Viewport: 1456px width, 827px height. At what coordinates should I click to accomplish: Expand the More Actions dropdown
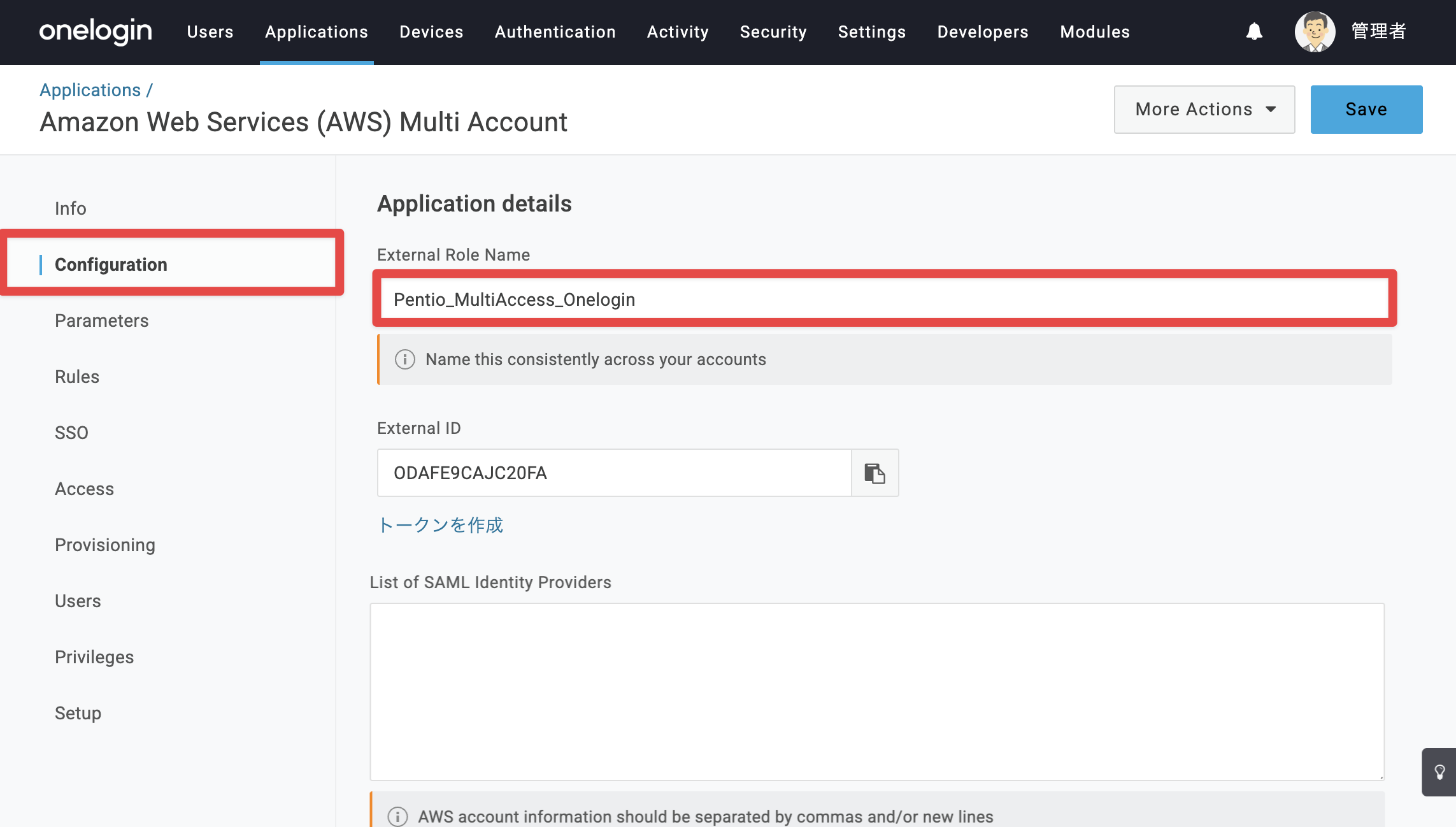(1204, 110)
